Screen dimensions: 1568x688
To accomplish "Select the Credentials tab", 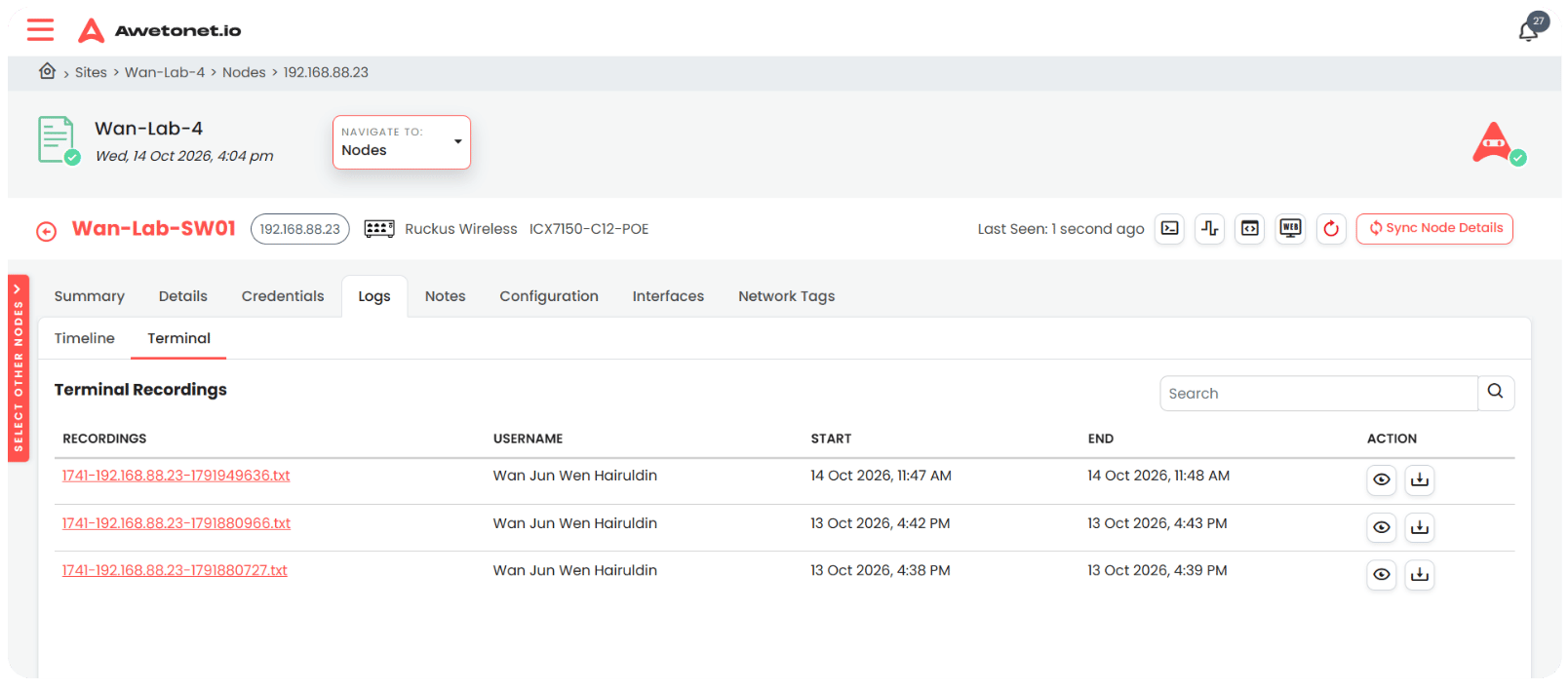I will click(x=283, y=296).
